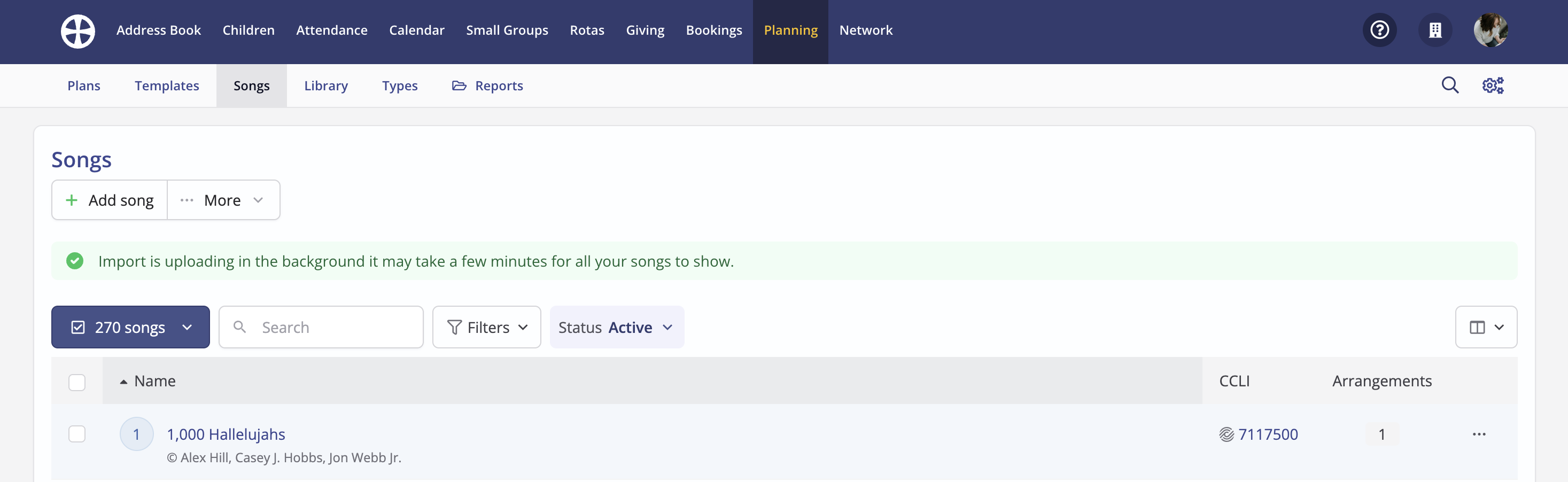This screenshot has width=1568, height=482.
Task: Change the Status Active dropdown
Action: (x=617, y=327)
